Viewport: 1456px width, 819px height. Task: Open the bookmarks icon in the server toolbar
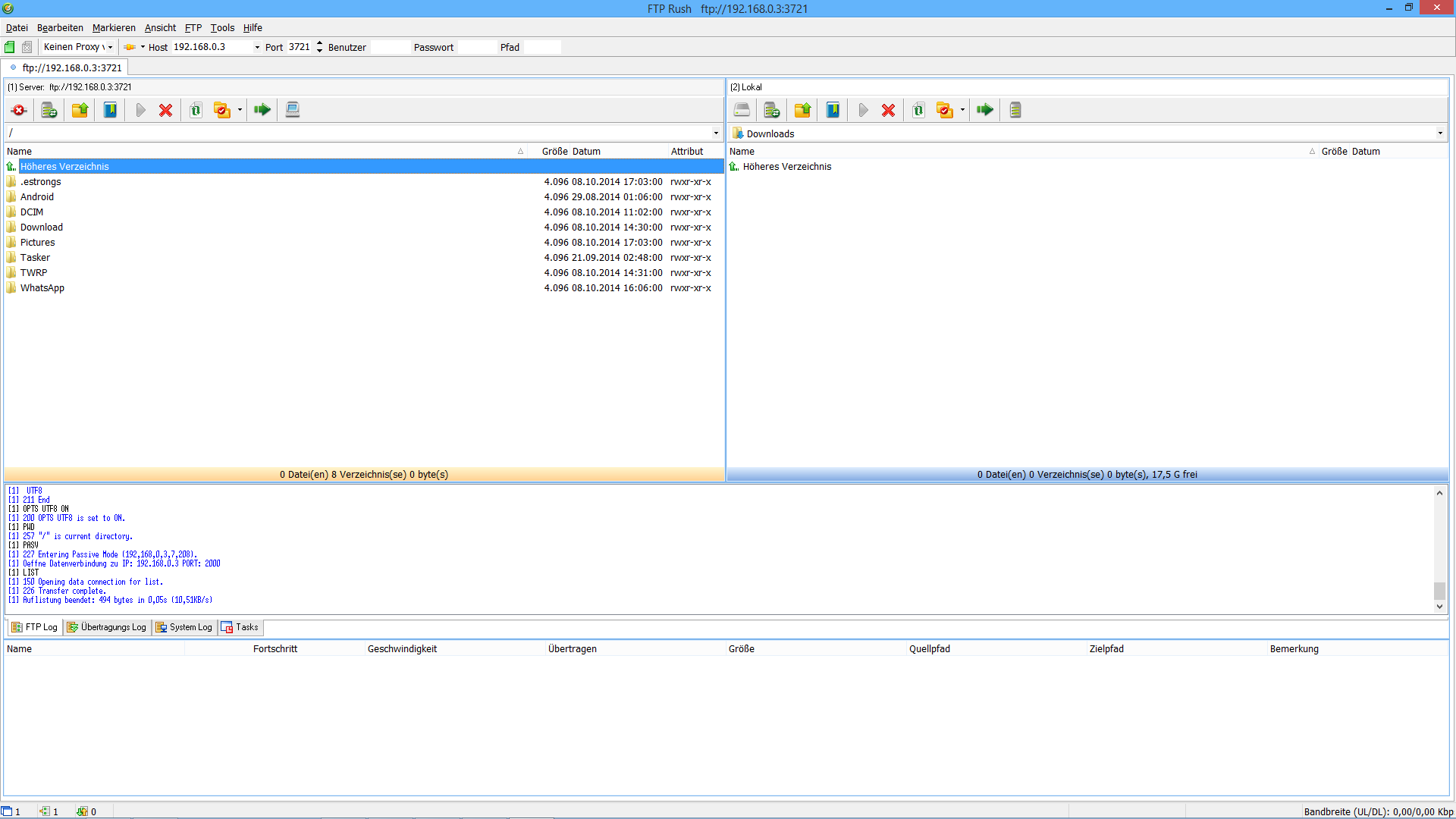[x=110, y=111]
